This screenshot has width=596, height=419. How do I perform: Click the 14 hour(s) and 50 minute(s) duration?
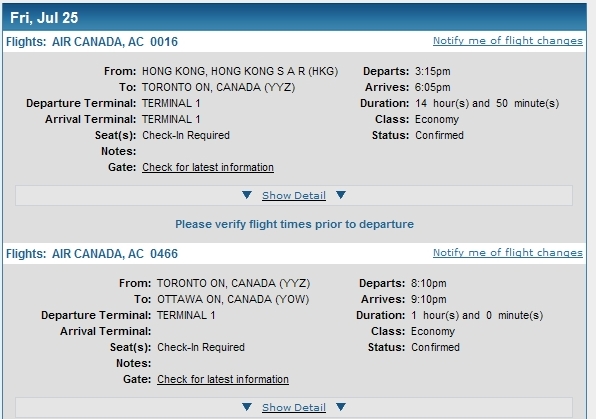(x=487, y=103)
